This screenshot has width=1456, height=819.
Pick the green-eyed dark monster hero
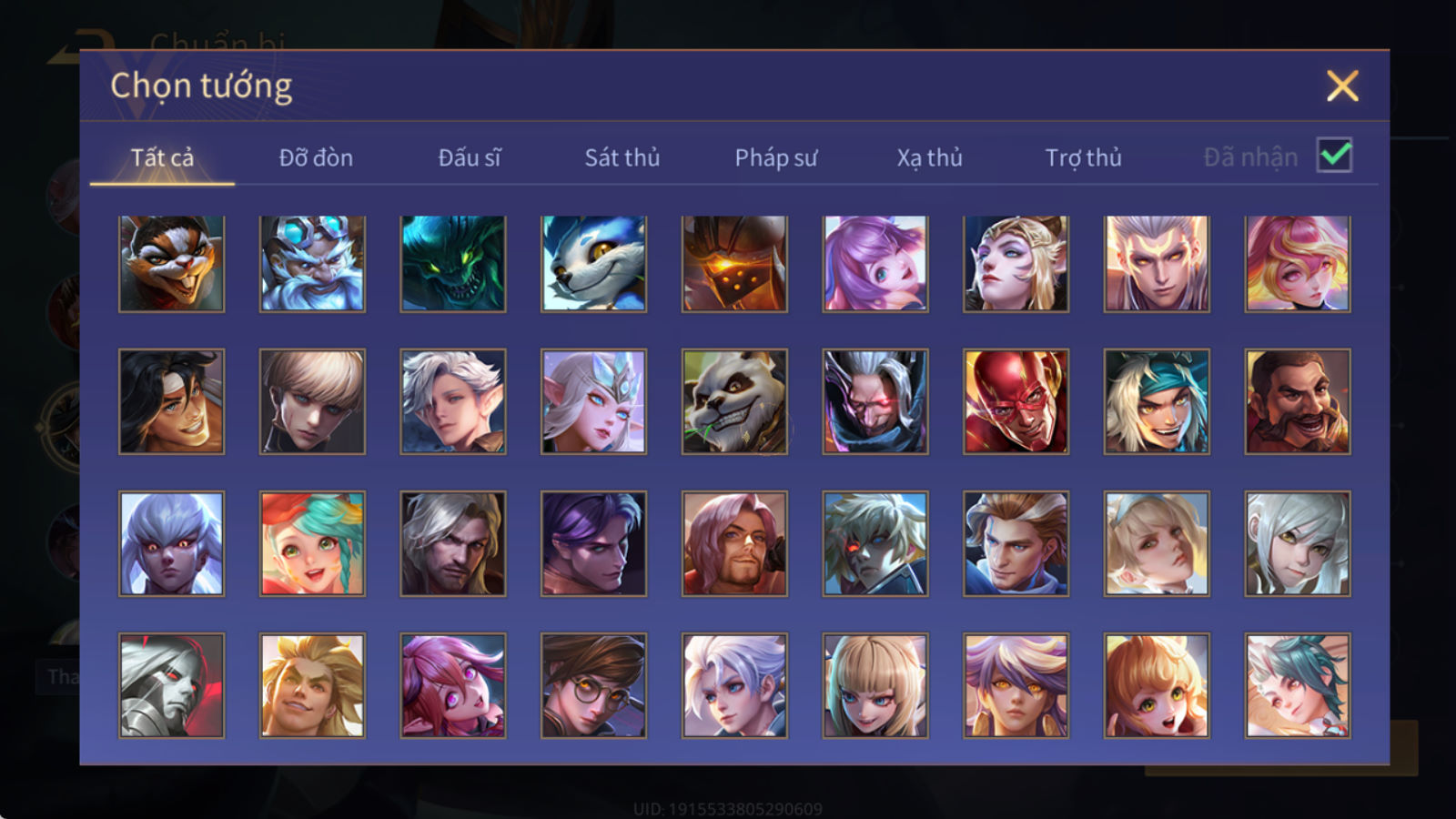(x=453, y=263)
